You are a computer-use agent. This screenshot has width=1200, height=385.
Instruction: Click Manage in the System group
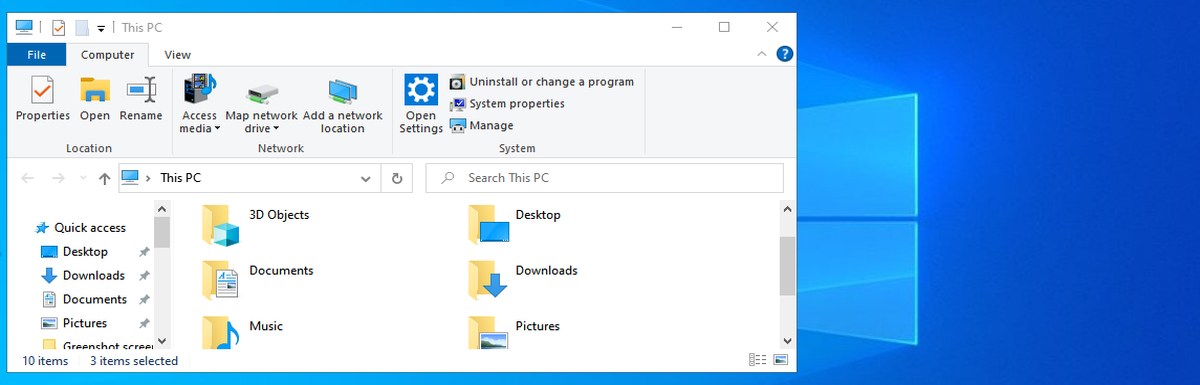[481, 126]
